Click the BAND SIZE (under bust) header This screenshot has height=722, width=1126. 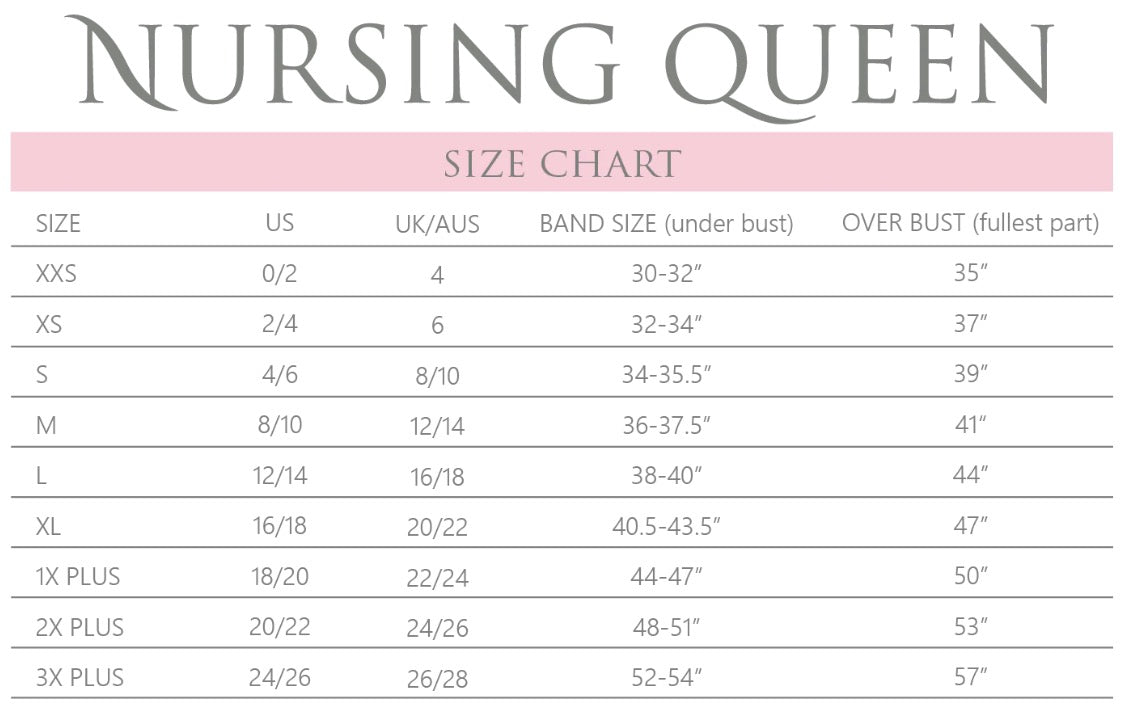click(x=666, y=224)
